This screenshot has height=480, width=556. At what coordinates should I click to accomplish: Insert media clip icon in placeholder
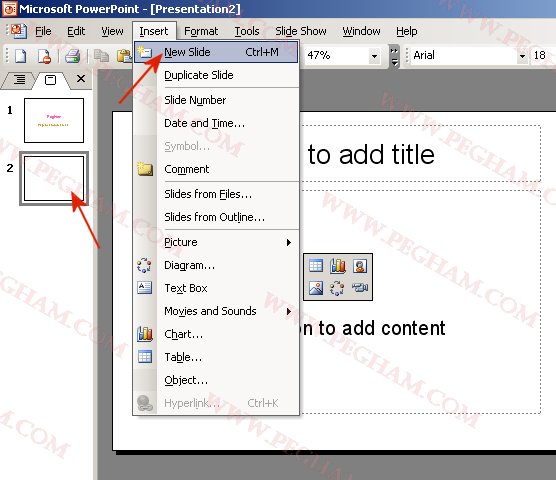coord(360,288)
